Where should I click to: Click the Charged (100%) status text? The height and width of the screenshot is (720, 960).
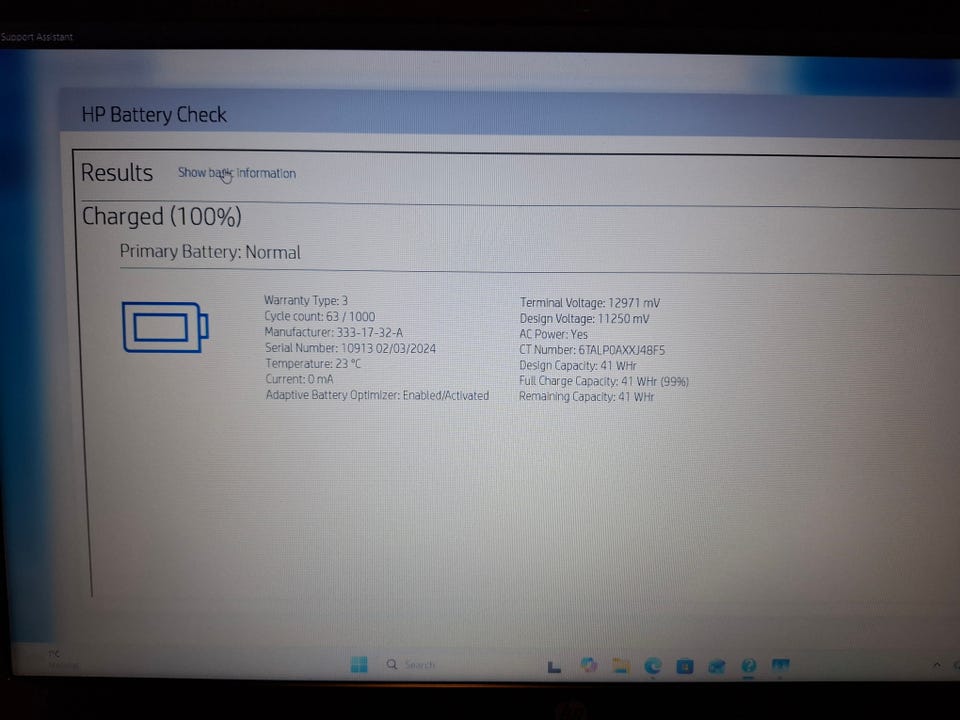coord(162,217)
